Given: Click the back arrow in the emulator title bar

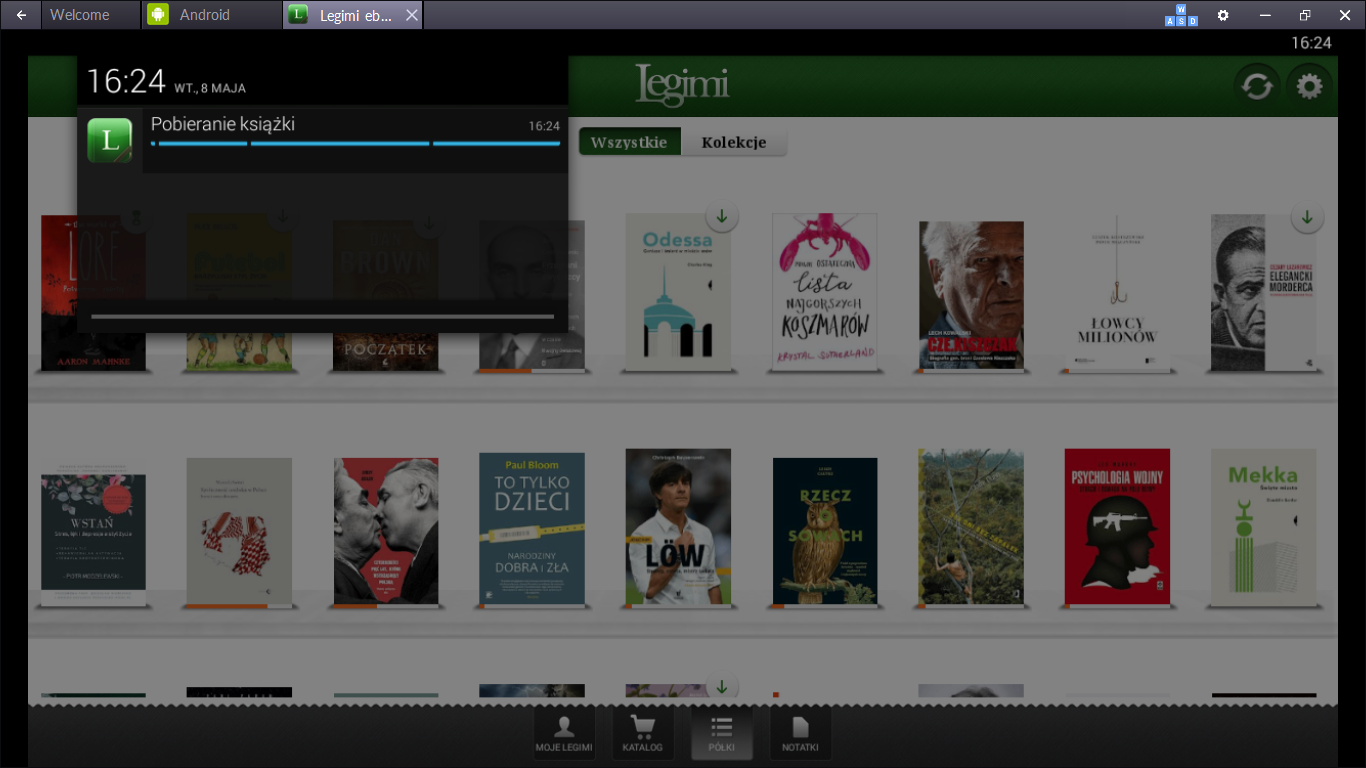Looking at the screenshot, I should click(21, 15).
